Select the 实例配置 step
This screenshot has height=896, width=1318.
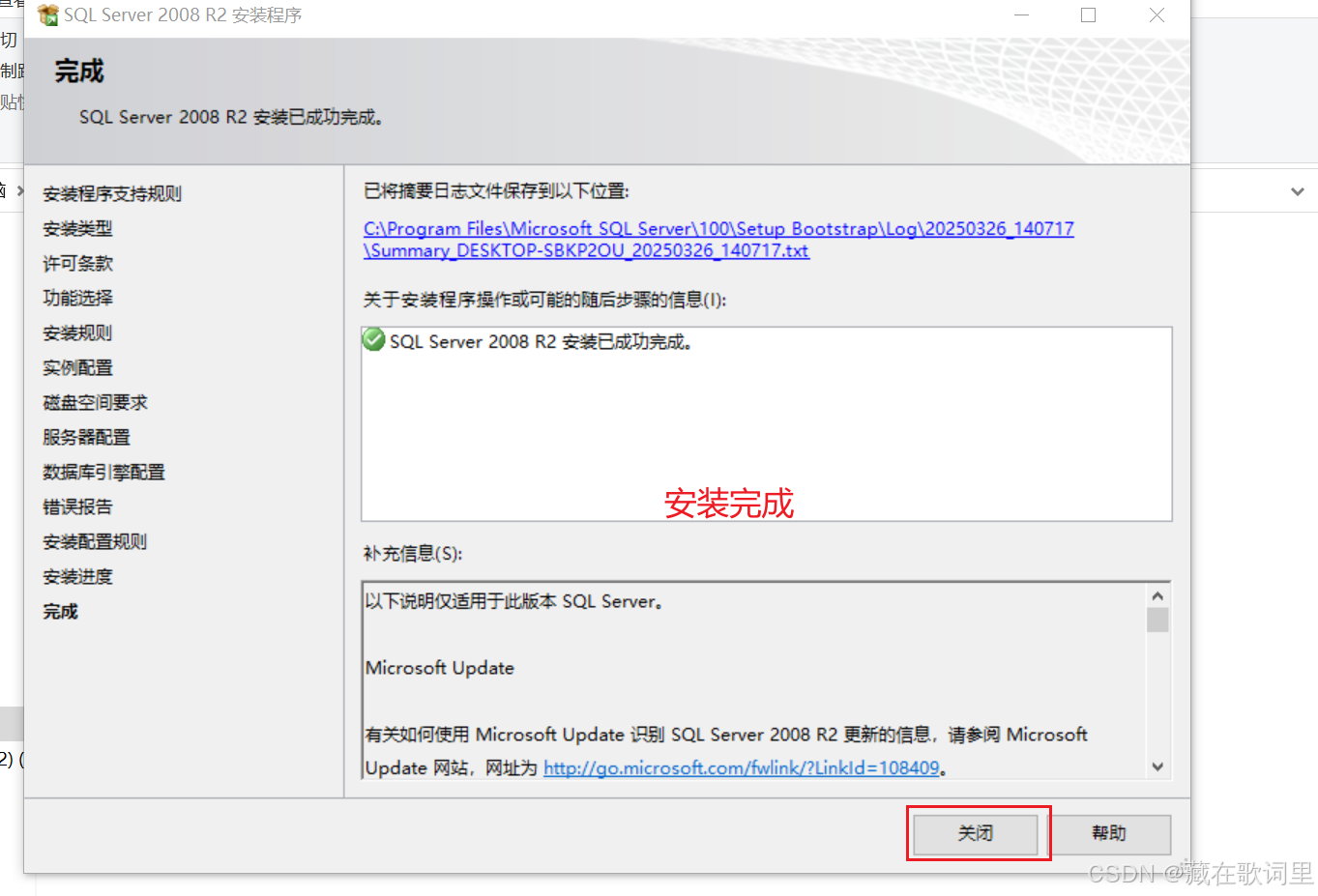[77, 367]
